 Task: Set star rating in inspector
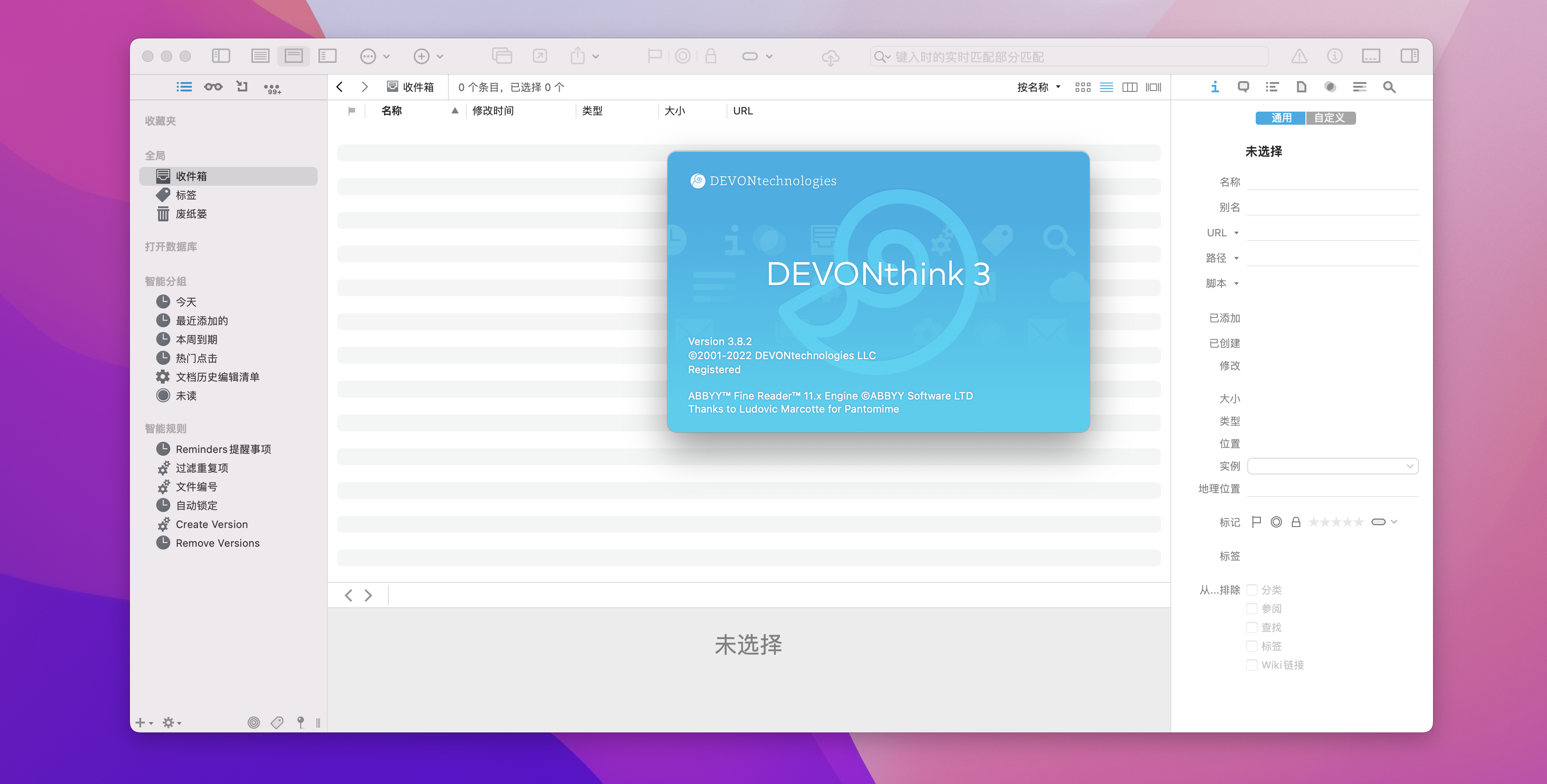click(x=1335, y=522)
